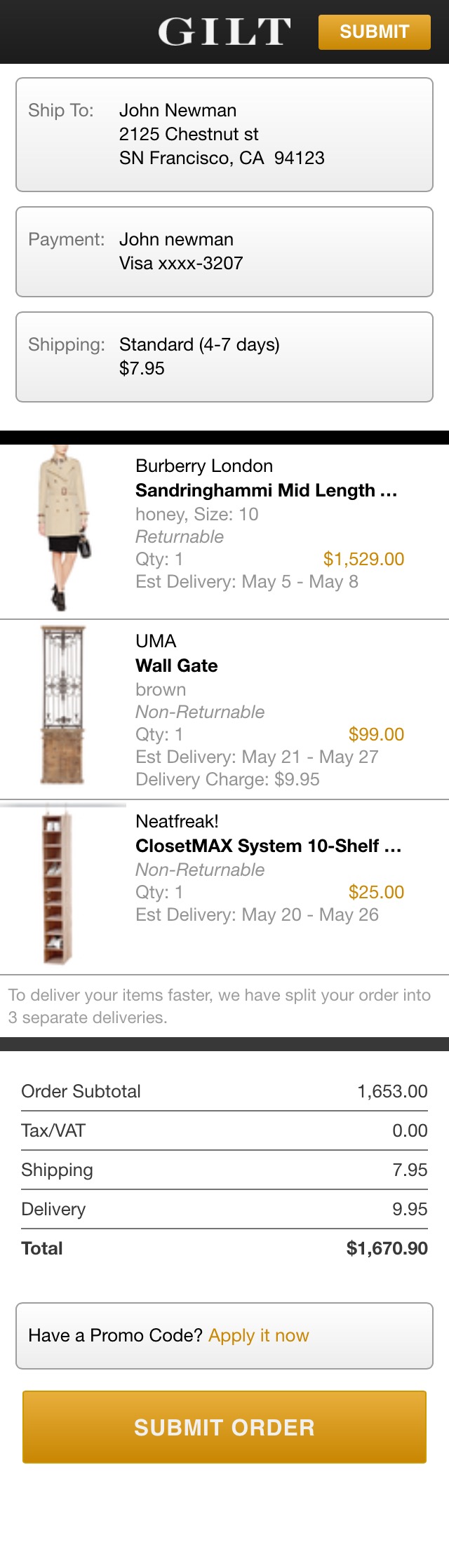This screenshot has height=1568, width=449.
Task: Select the Ship To address section
Action: (x=223, y=133)
